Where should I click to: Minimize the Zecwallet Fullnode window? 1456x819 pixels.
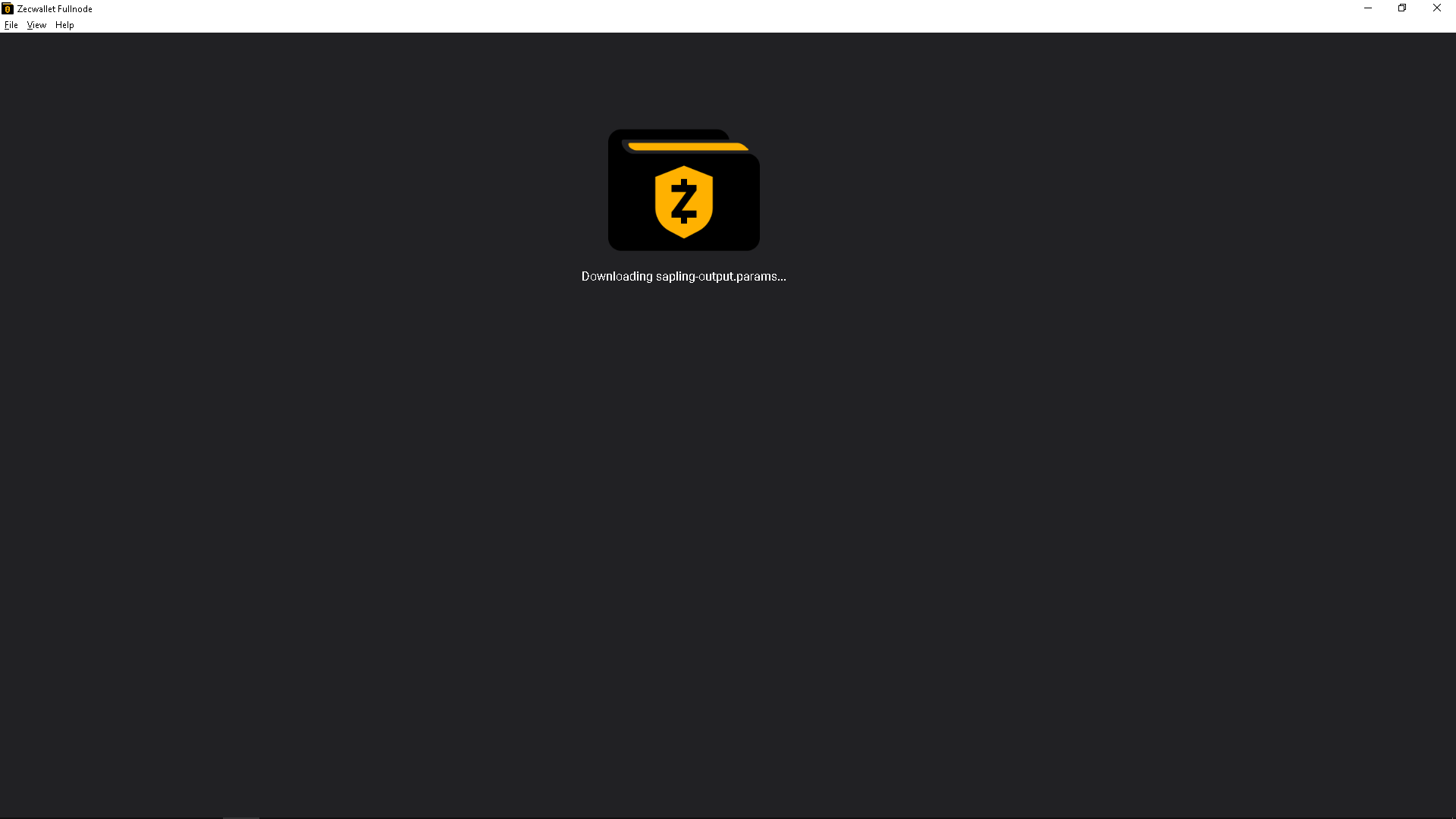coord(1368,8)
